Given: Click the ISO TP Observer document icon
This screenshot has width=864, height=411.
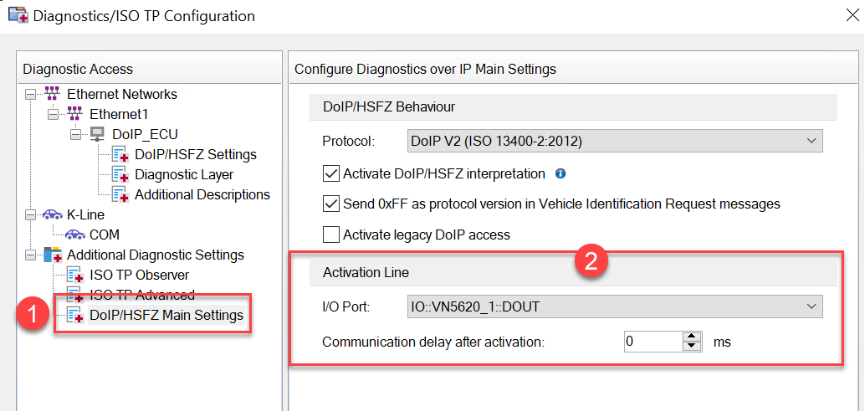Looking at the screenshot, I should point(75,275).
